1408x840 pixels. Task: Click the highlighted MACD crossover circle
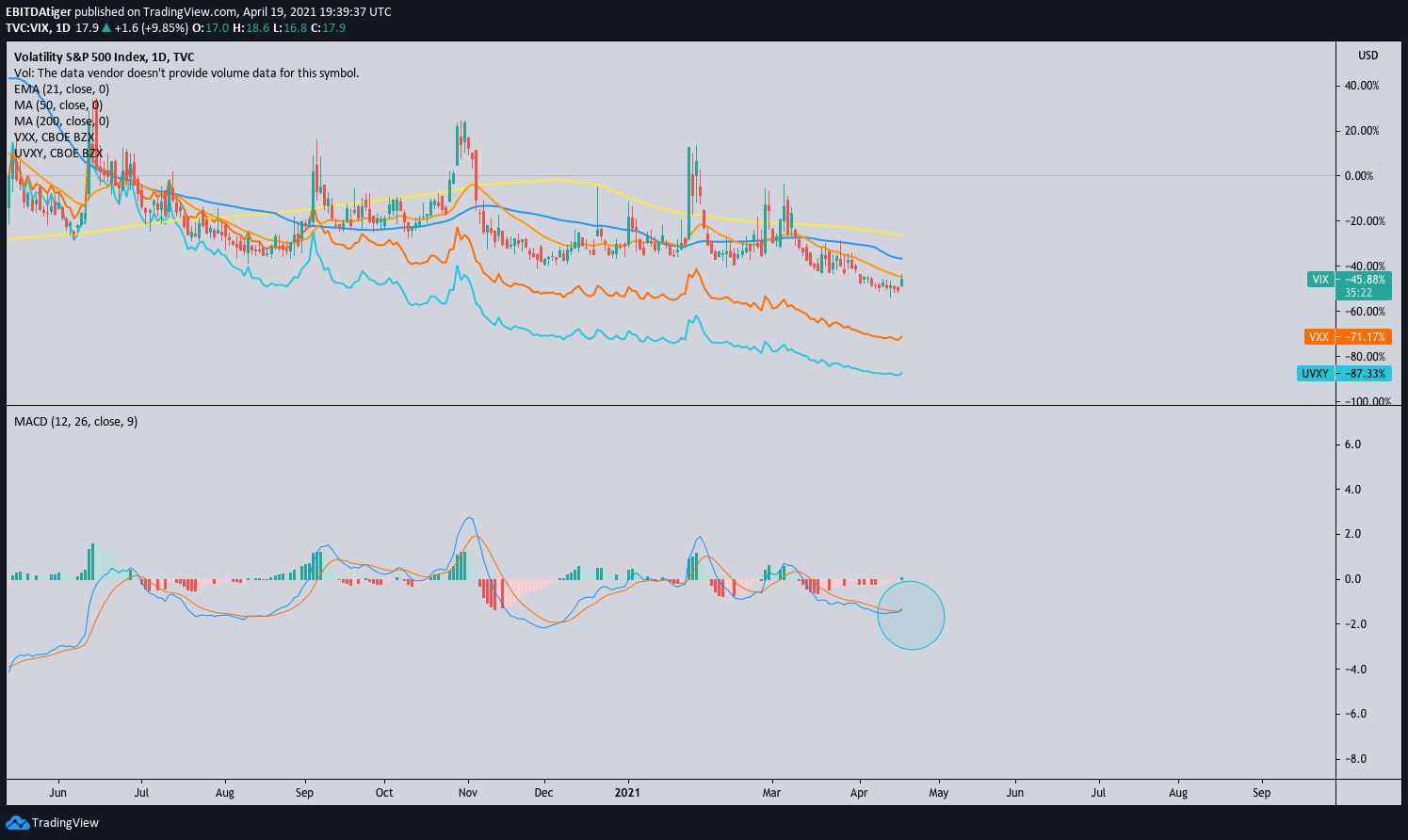click(911, 616)
